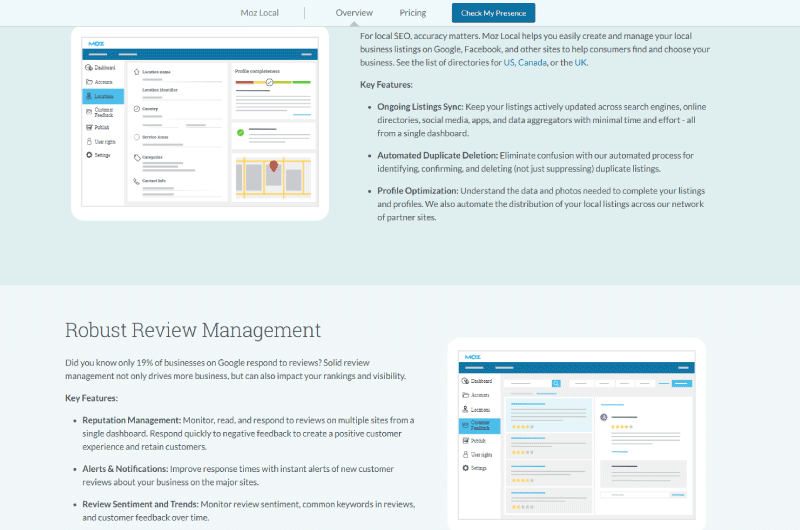Click the Settings gear in review illustration
The width and height of the screenshot is (800, 530).
click(x=465, y=468)
